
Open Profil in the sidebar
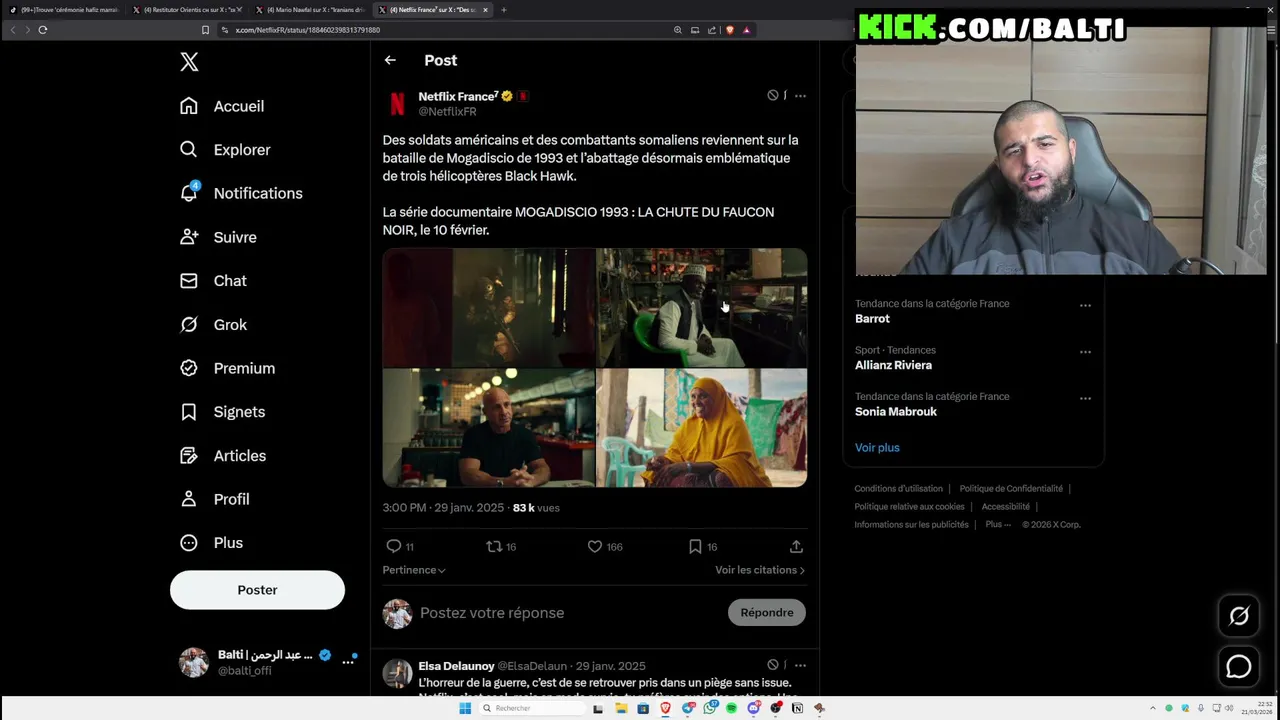[x=214, y=499]
